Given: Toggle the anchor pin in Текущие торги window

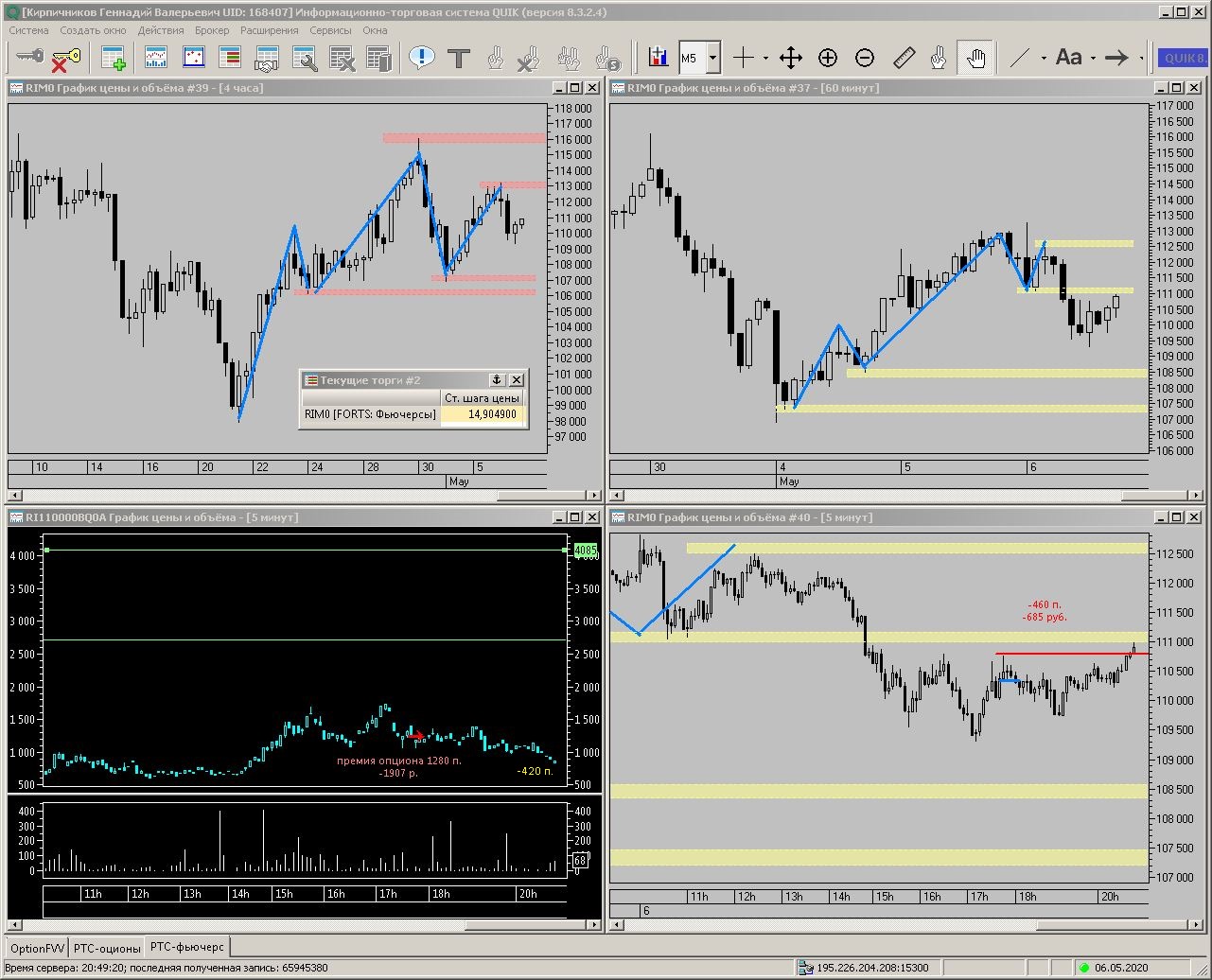Looking at the screenshot, I should coord(497,380).
